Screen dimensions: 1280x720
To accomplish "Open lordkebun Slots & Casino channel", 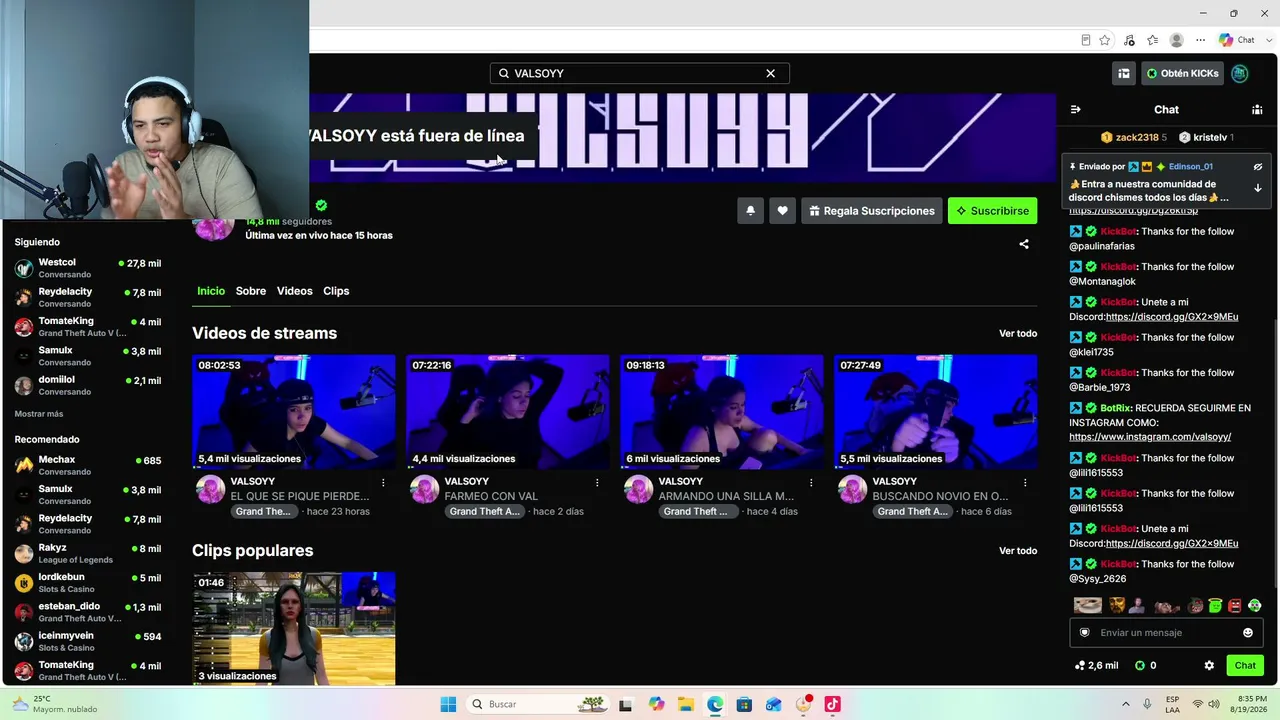I will tap(88, 583).
